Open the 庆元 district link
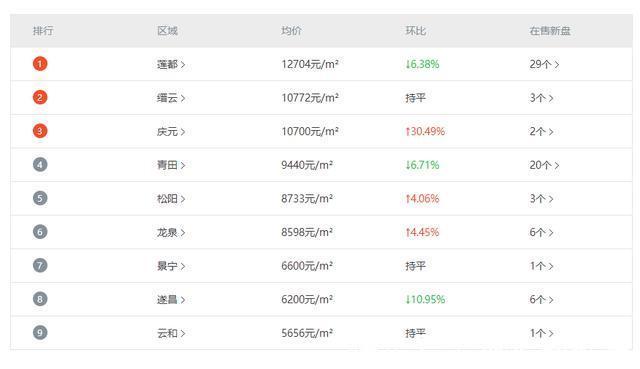Image resolution: width=640 pixels, height=369 pixels. (171, 131)
